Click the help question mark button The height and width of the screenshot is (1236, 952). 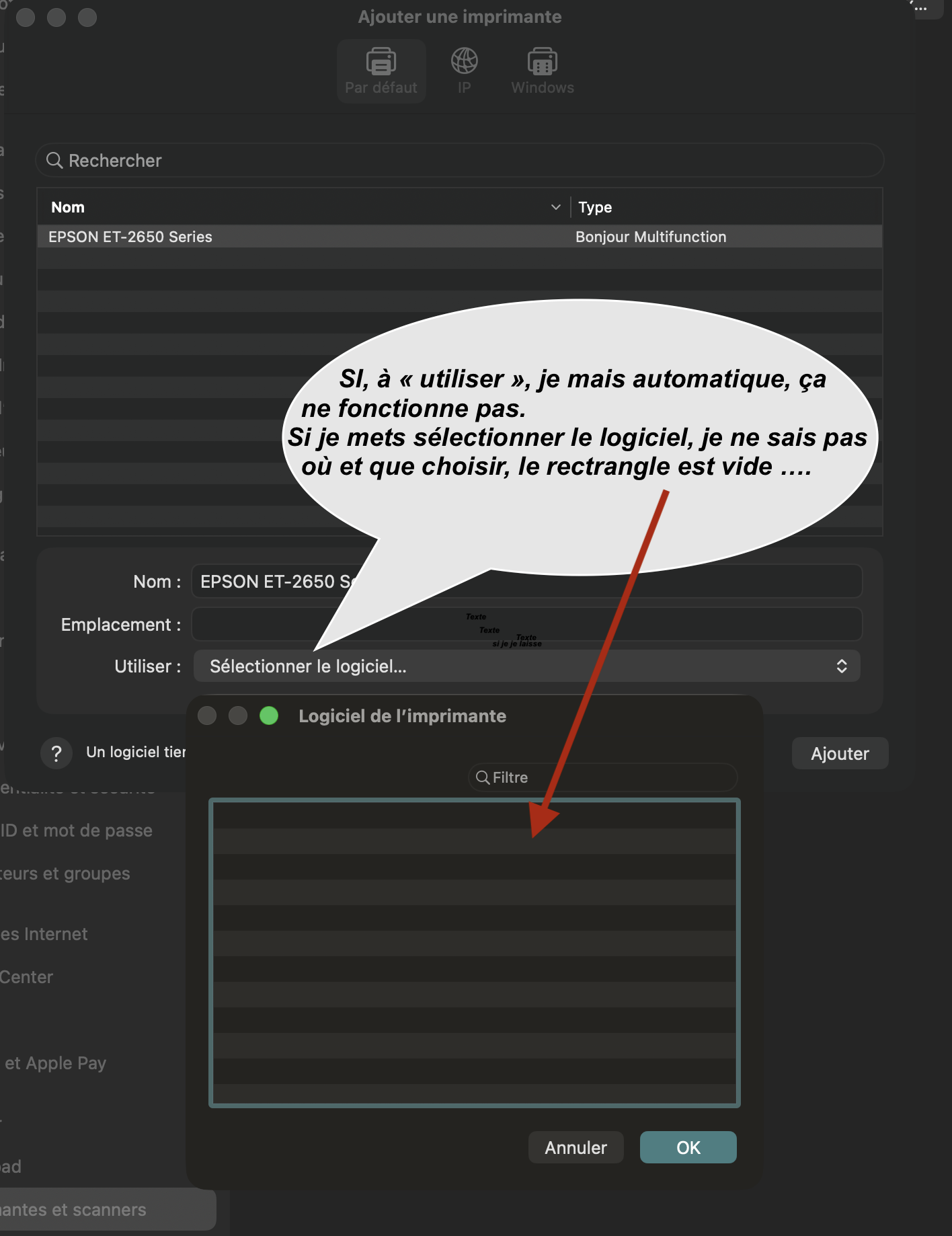[56, 753]
